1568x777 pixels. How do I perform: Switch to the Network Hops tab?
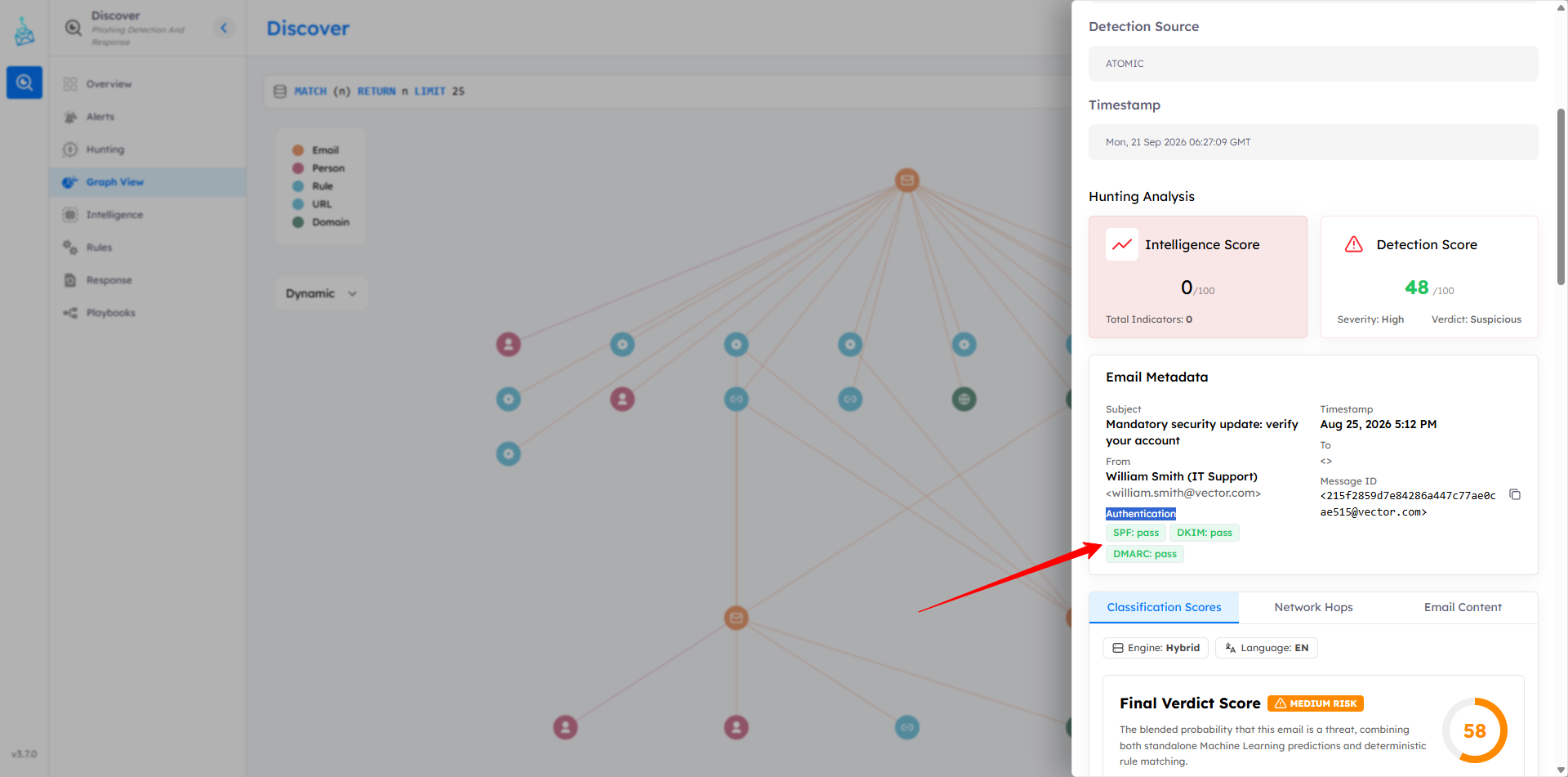tap(1313, 607)
